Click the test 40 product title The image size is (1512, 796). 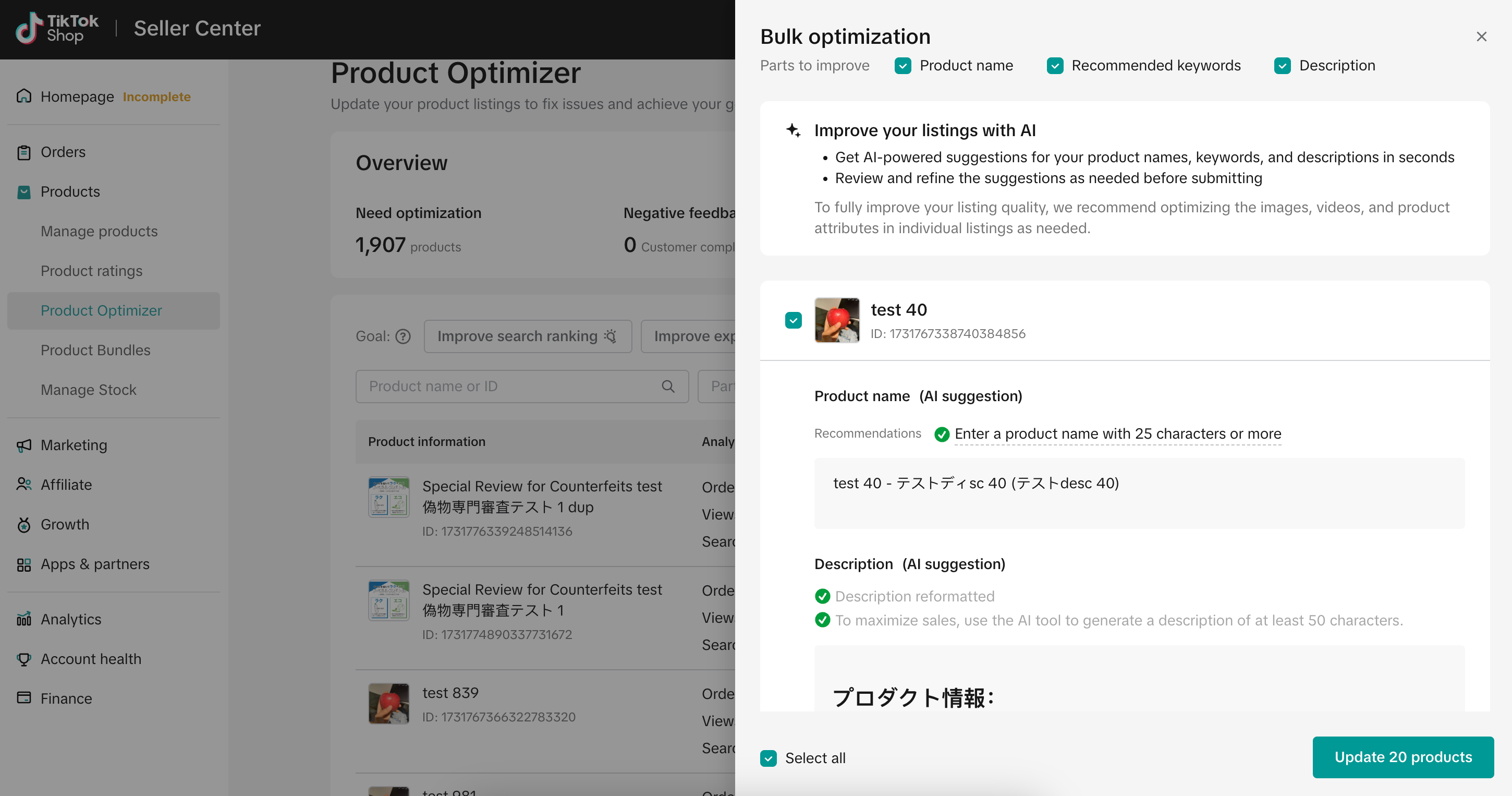point(899,309)
